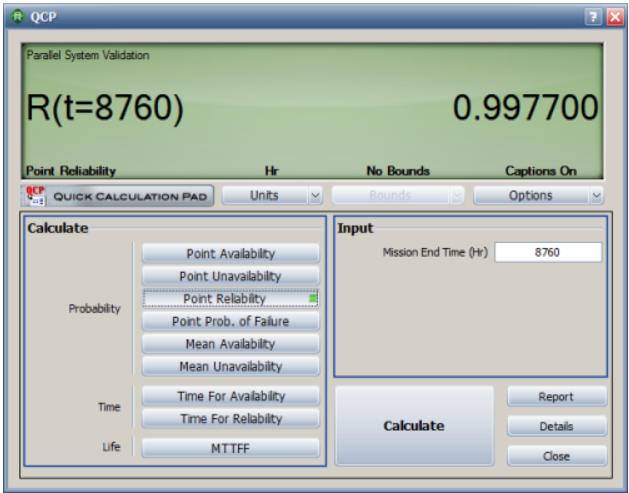Run the large Calculate button
The image size is (629, 493).
pyautogui.click(x=414, y=426)
